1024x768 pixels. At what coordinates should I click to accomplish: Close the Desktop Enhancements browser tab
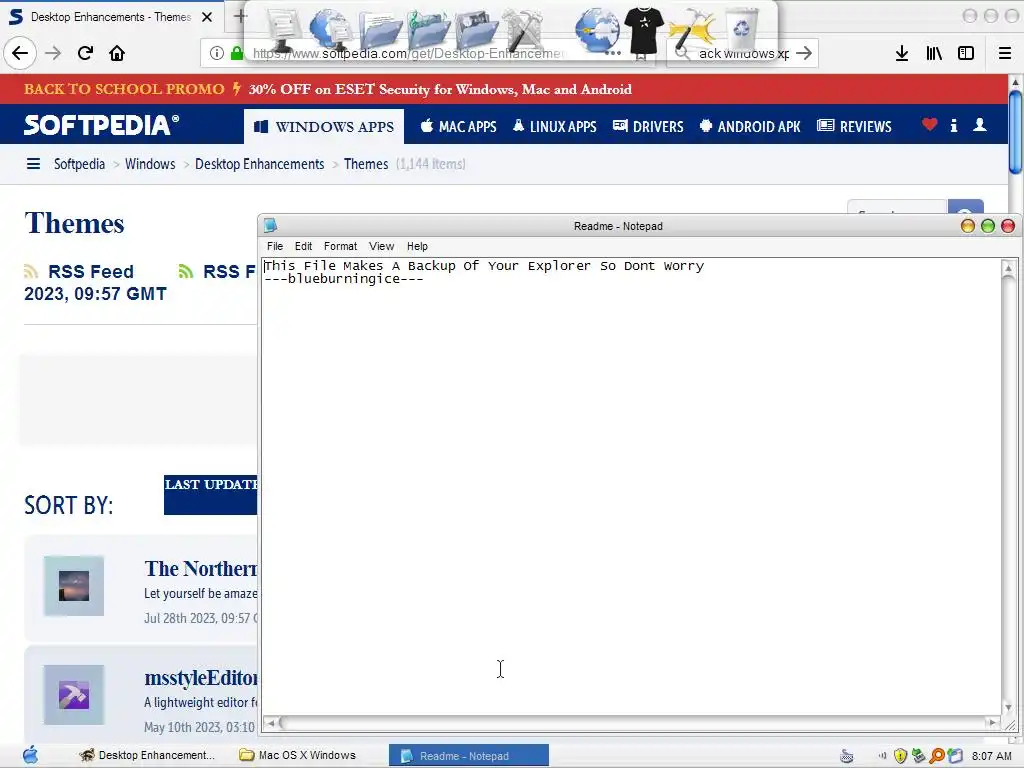click(207, 17)
